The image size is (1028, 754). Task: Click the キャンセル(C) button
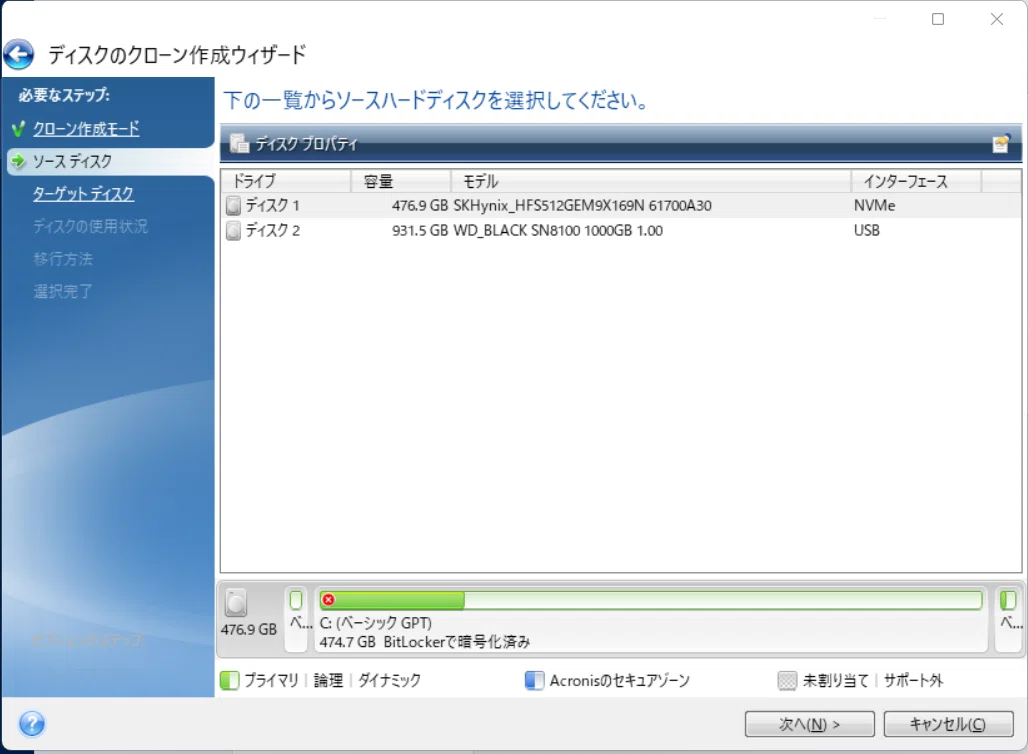point(948,724)
